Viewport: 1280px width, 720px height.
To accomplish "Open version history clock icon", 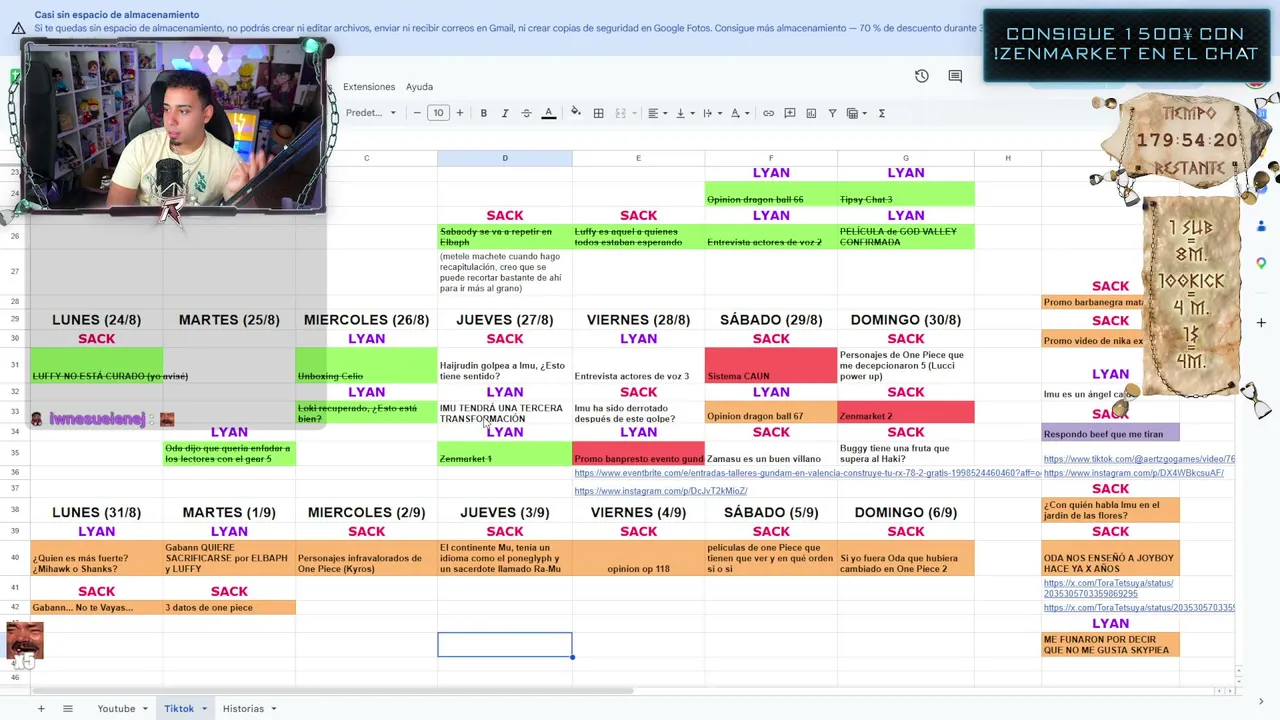I will tap(922, 76).
